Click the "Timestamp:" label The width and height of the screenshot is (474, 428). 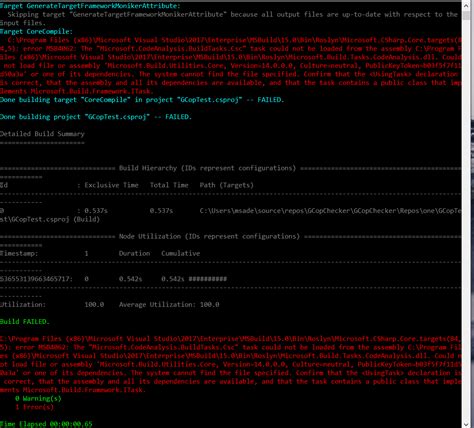19,253
